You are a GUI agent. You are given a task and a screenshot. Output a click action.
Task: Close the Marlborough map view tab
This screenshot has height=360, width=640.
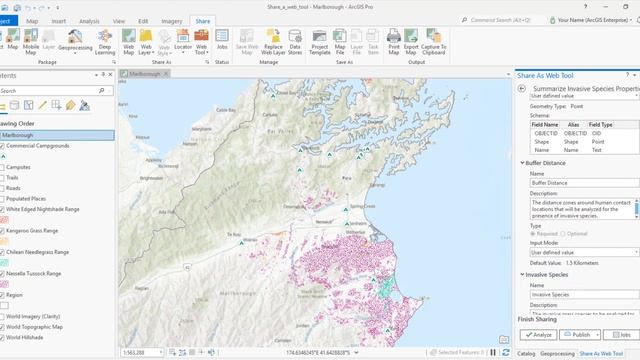pos(166,74)
